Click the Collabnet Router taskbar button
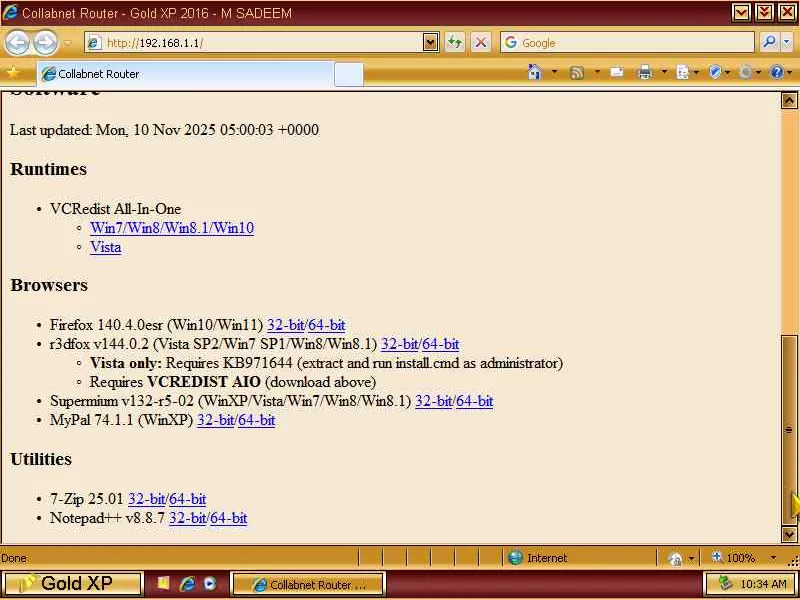The width and height of the screenshot is (800, 600). pos(308,584)
